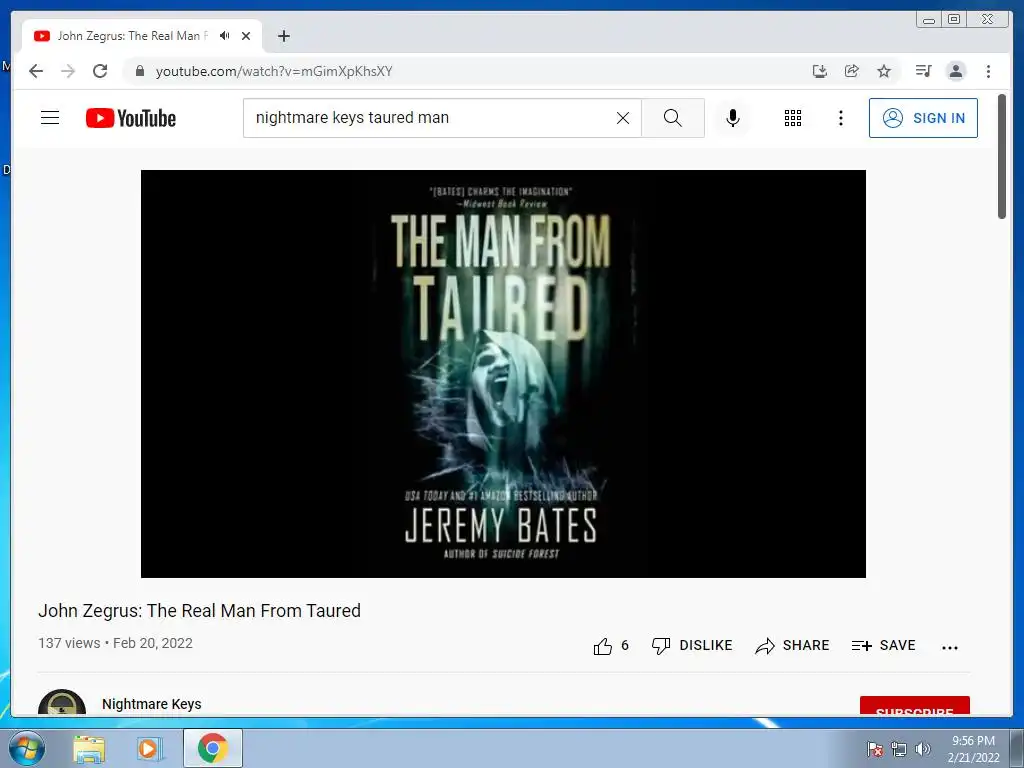Go forward in browser history
Screen dimensions: 1024x768
68,71
